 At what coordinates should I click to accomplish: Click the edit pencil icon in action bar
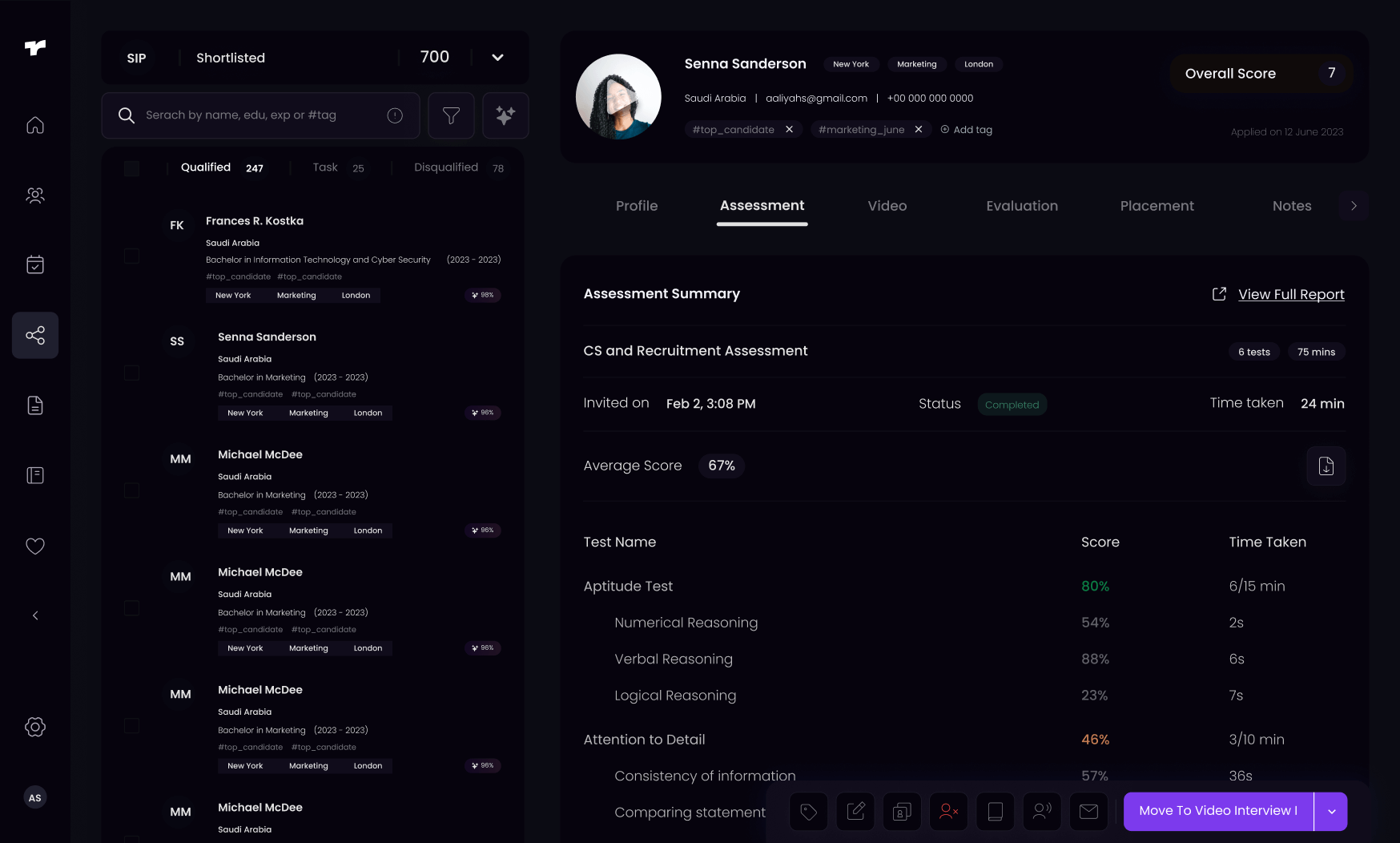pyautogui.click(x=855, y=812)
